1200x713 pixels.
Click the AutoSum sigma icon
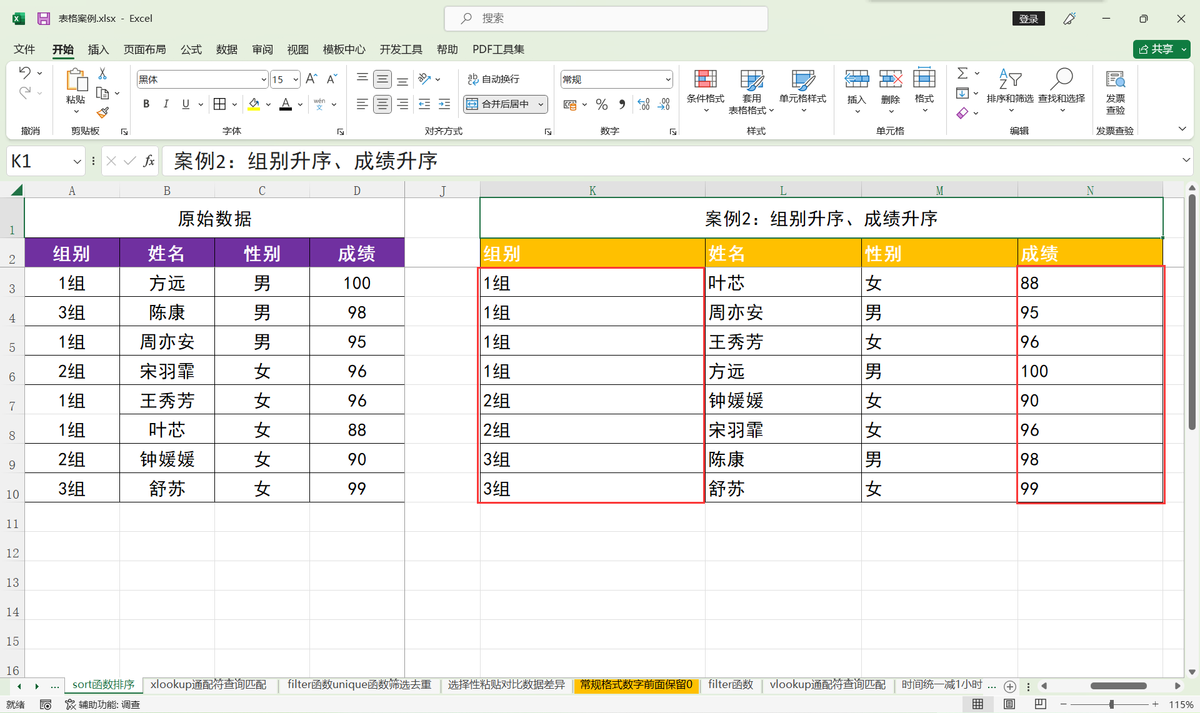[x=962, y=74]
